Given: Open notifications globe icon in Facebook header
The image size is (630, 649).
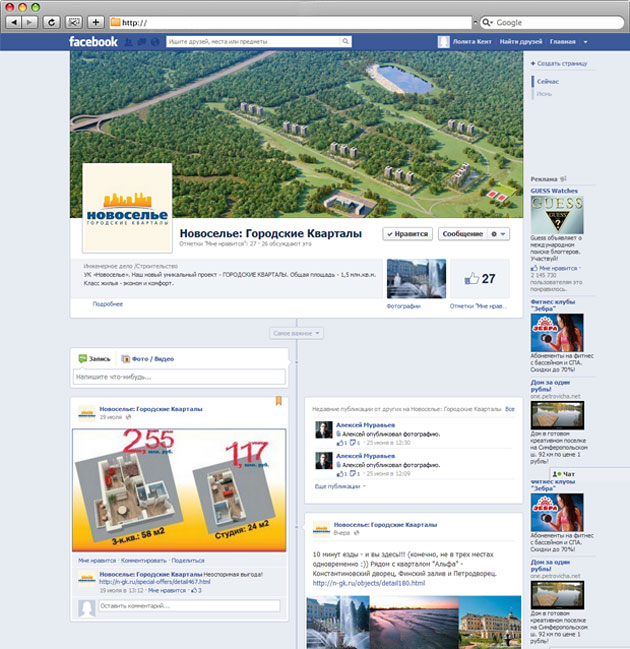Looking at the screenshot, I should pyautogui.click(x=155, y=42).
